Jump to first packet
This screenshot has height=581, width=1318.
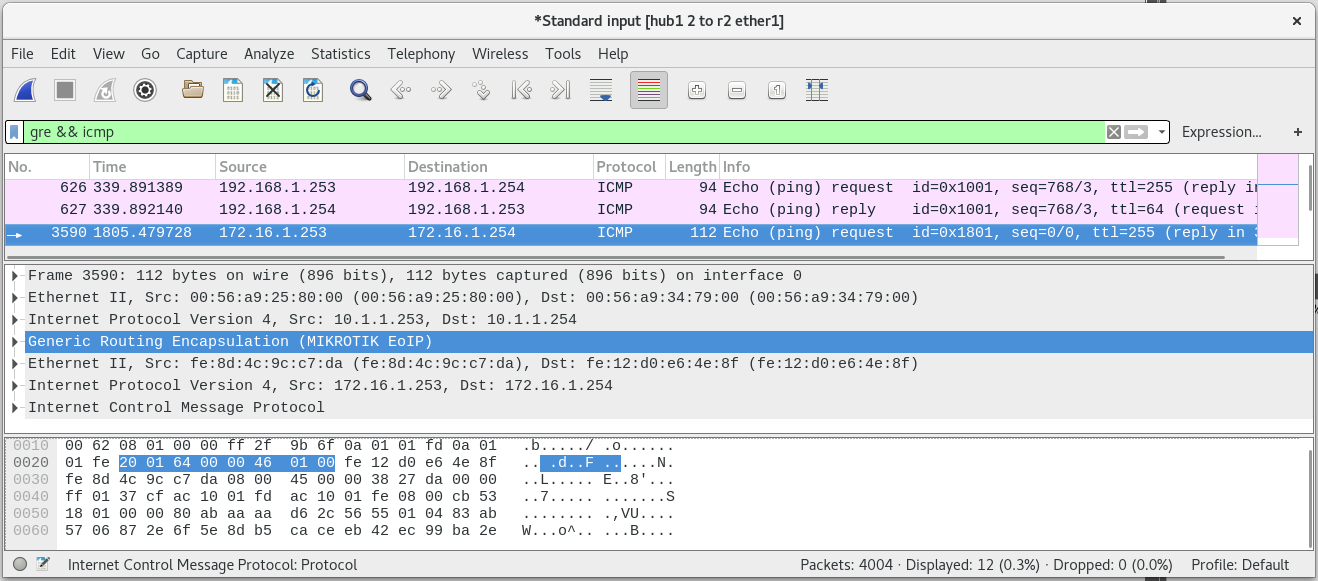click(521, 91)
